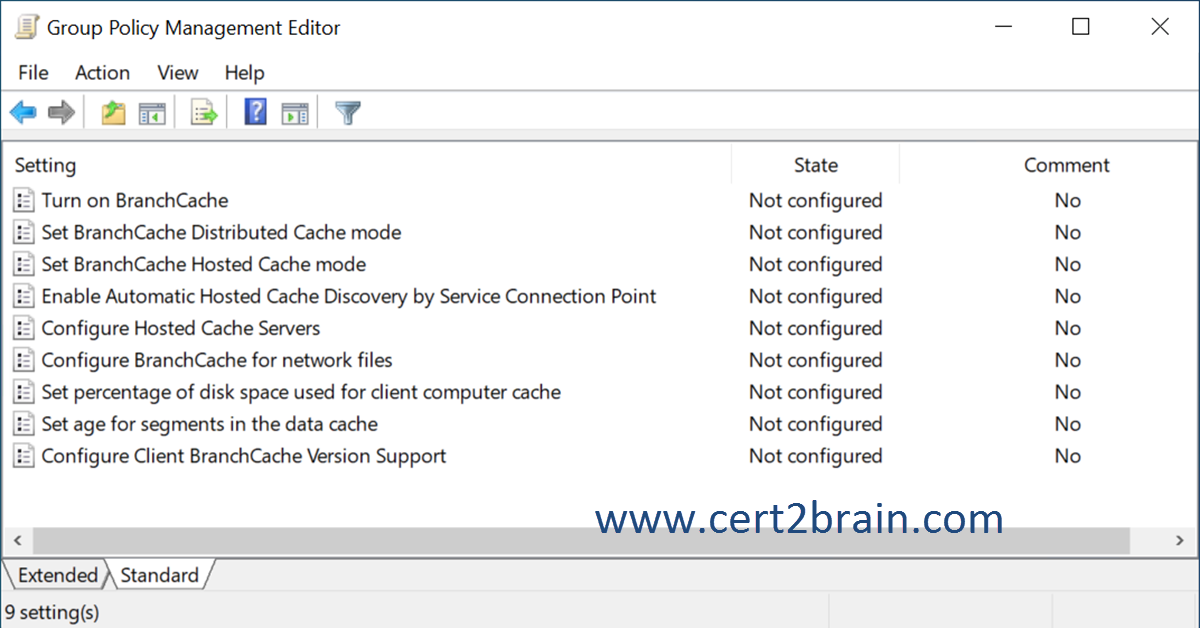Sort by the Comment column header

click(1067, 165)
